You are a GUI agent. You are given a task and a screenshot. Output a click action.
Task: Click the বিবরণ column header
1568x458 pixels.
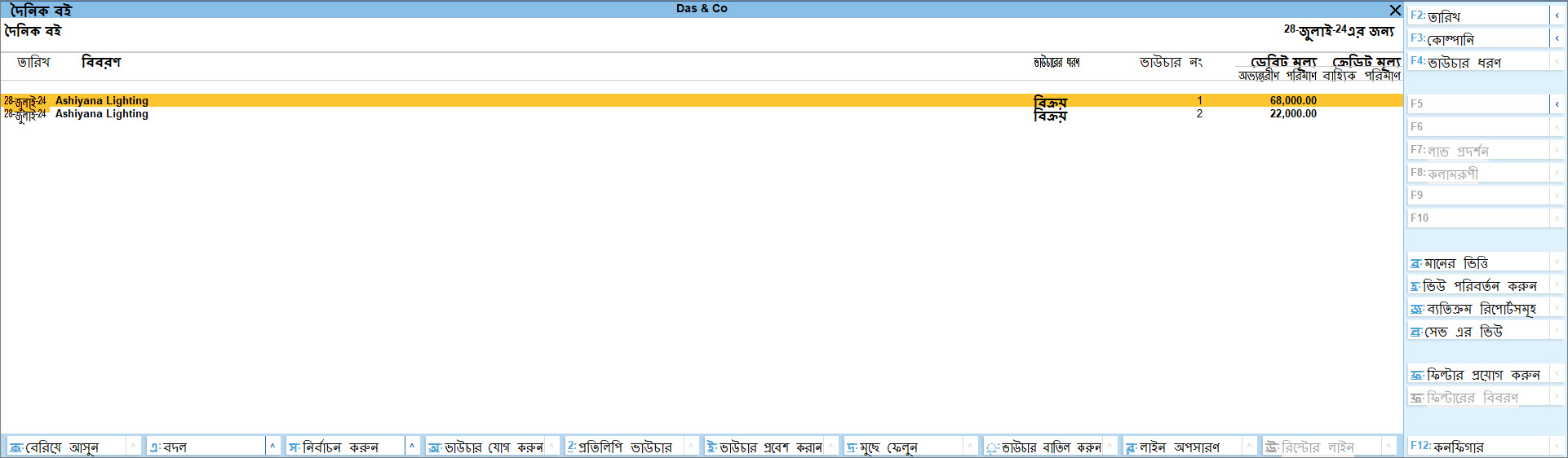pos(101,62)
